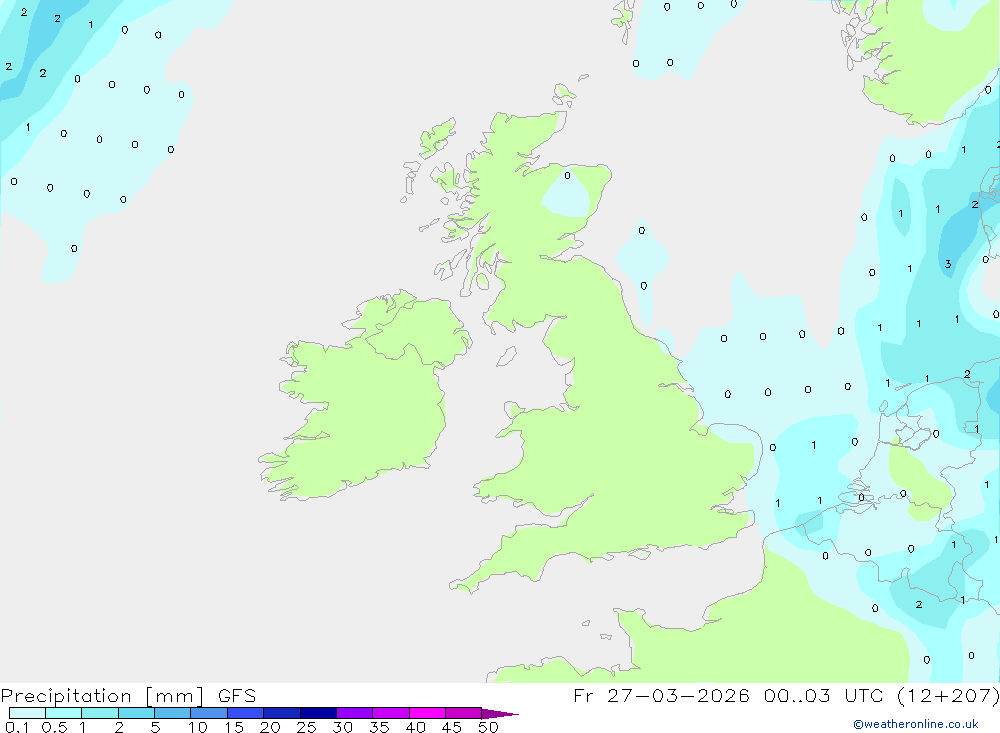Click the '20' legend scale label
1000x733 pixels.
[x=270, y=727]
